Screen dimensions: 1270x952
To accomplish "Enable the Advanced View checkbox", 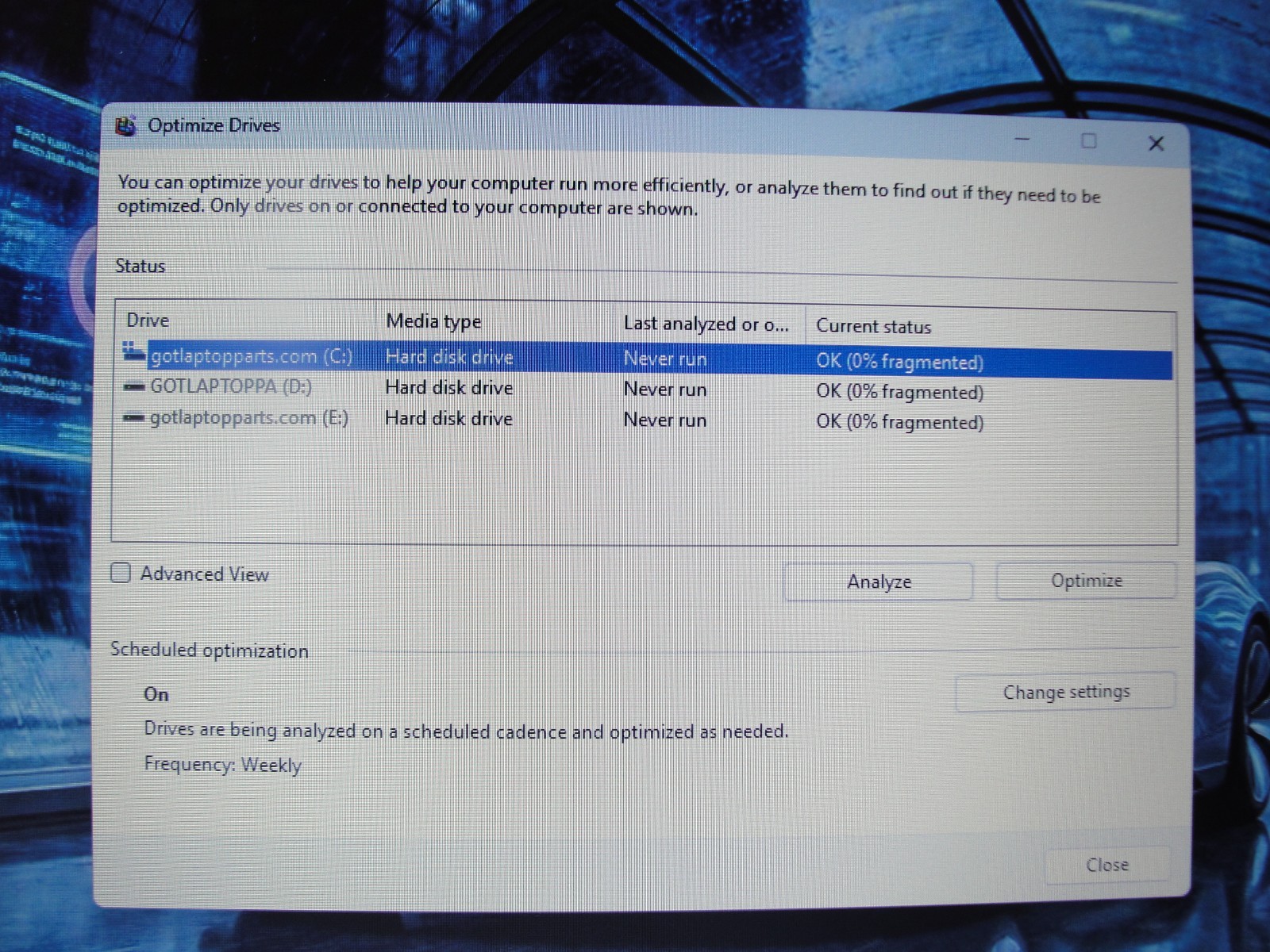I will (x=121, y=573).
